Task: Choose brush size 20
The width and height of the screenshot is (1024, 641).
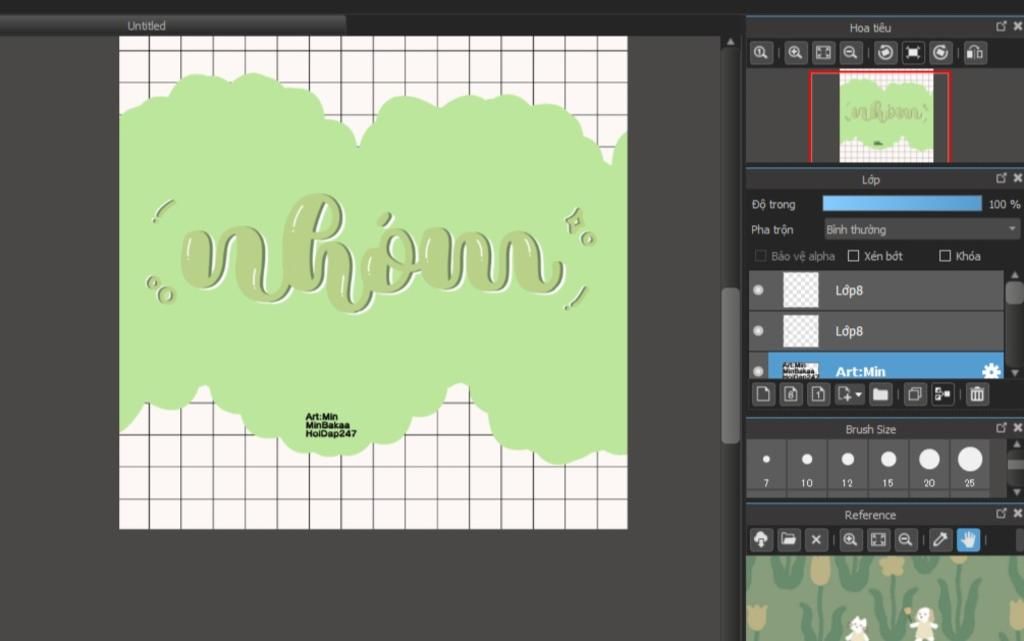Action: (929, 465)
